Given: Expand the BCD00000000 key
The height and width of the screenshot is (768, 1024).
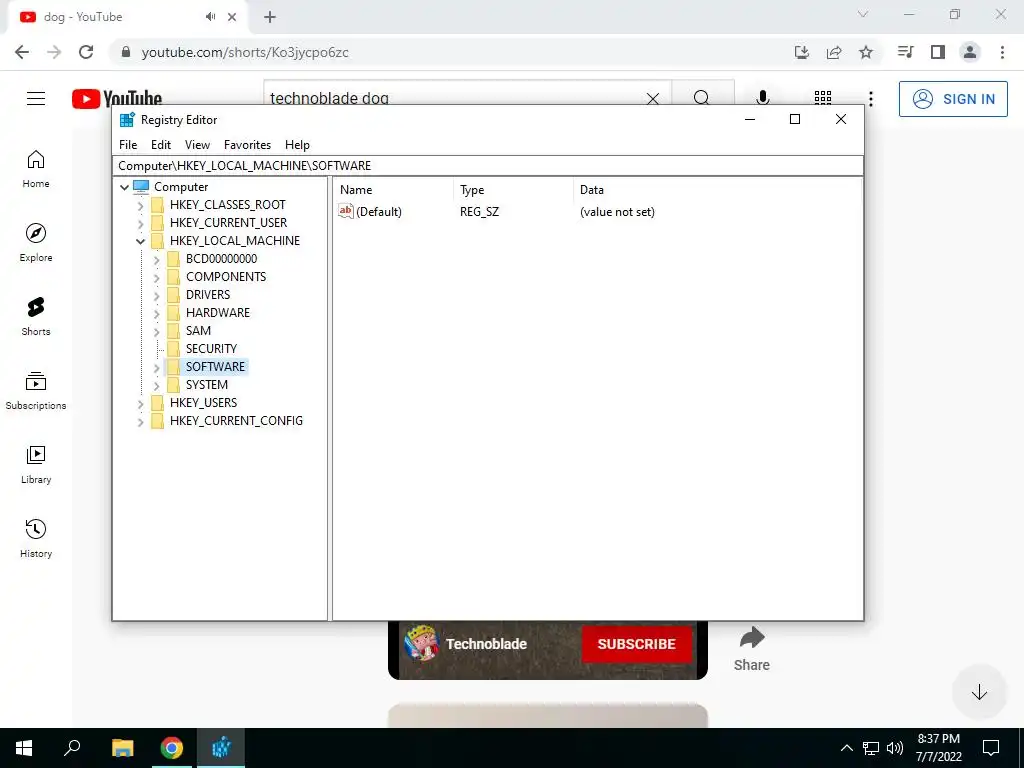Looking at the screenshot, I should click(156, 259).
